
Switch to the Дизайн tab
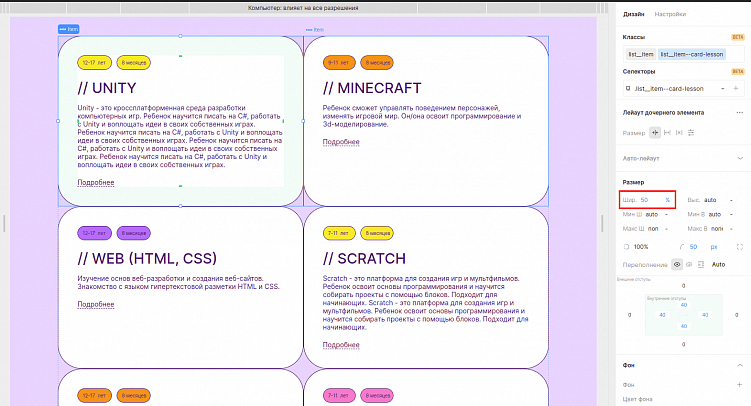(x=633, y=14)
